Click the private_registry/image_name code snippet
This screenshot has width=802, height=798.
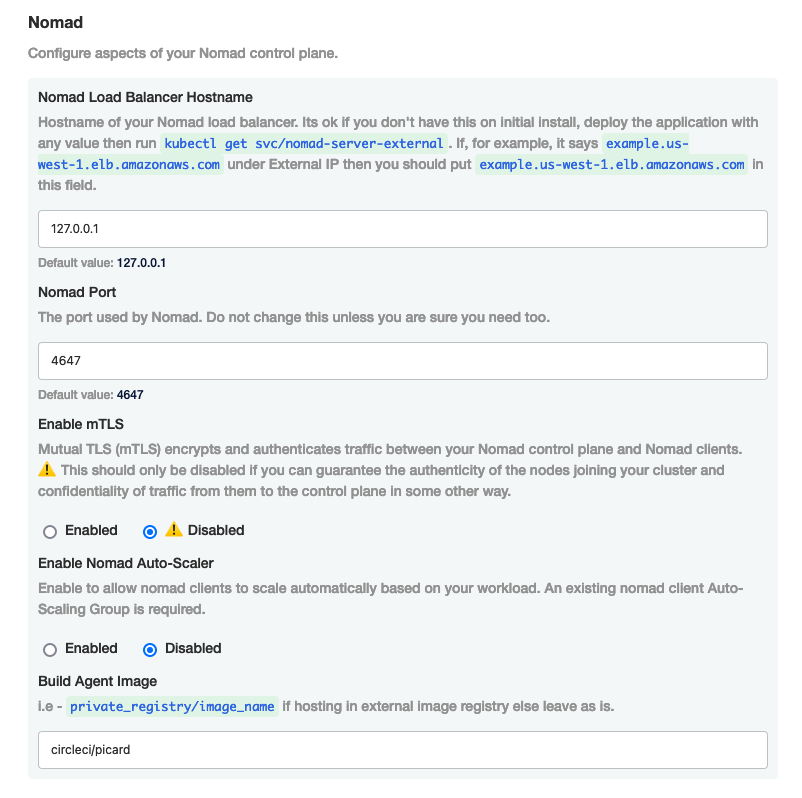pos(172,707)
